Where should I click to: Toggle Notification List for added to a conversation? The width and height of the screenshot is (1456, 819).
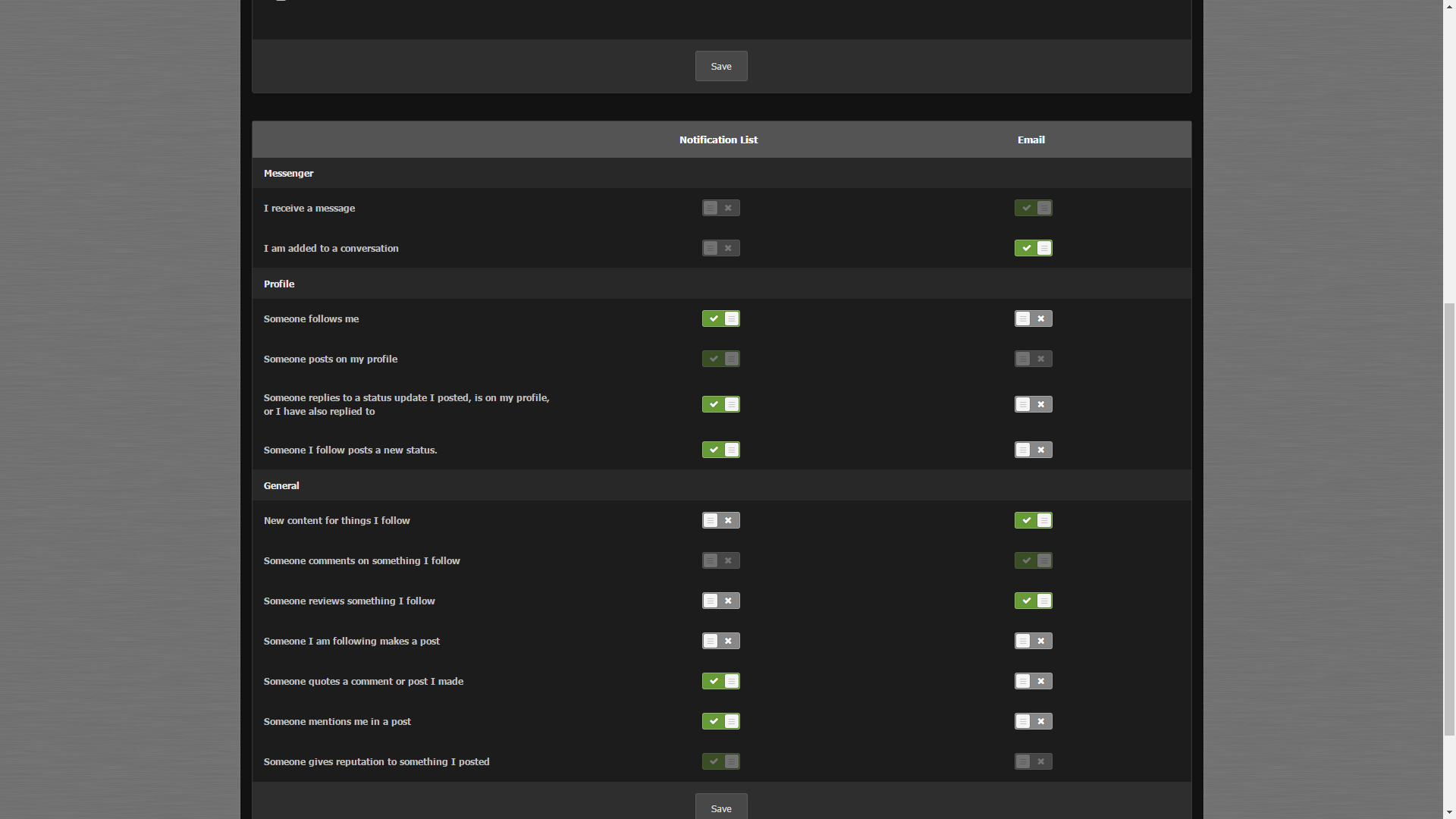720,248
